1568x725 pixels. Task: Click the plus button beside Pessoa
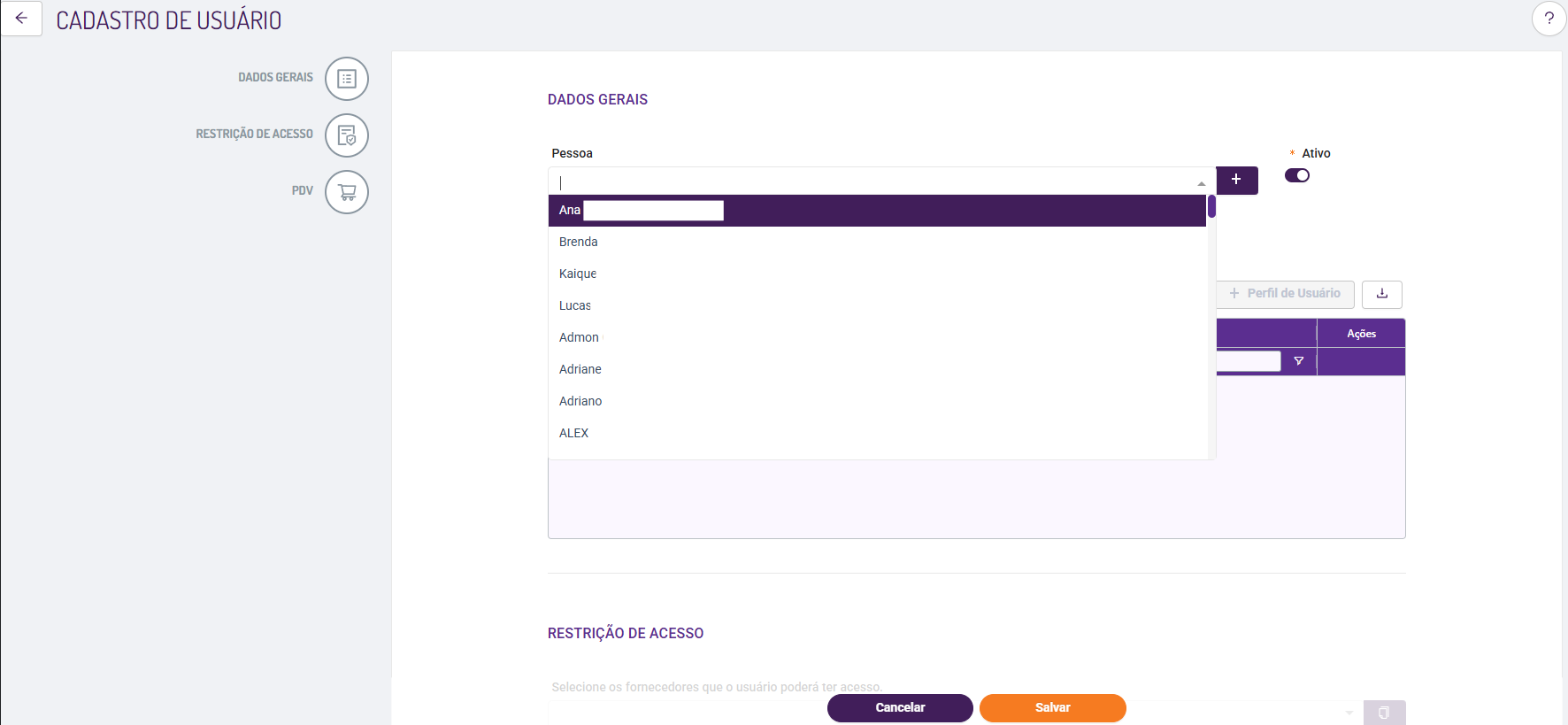click(x=1236, y=180)
